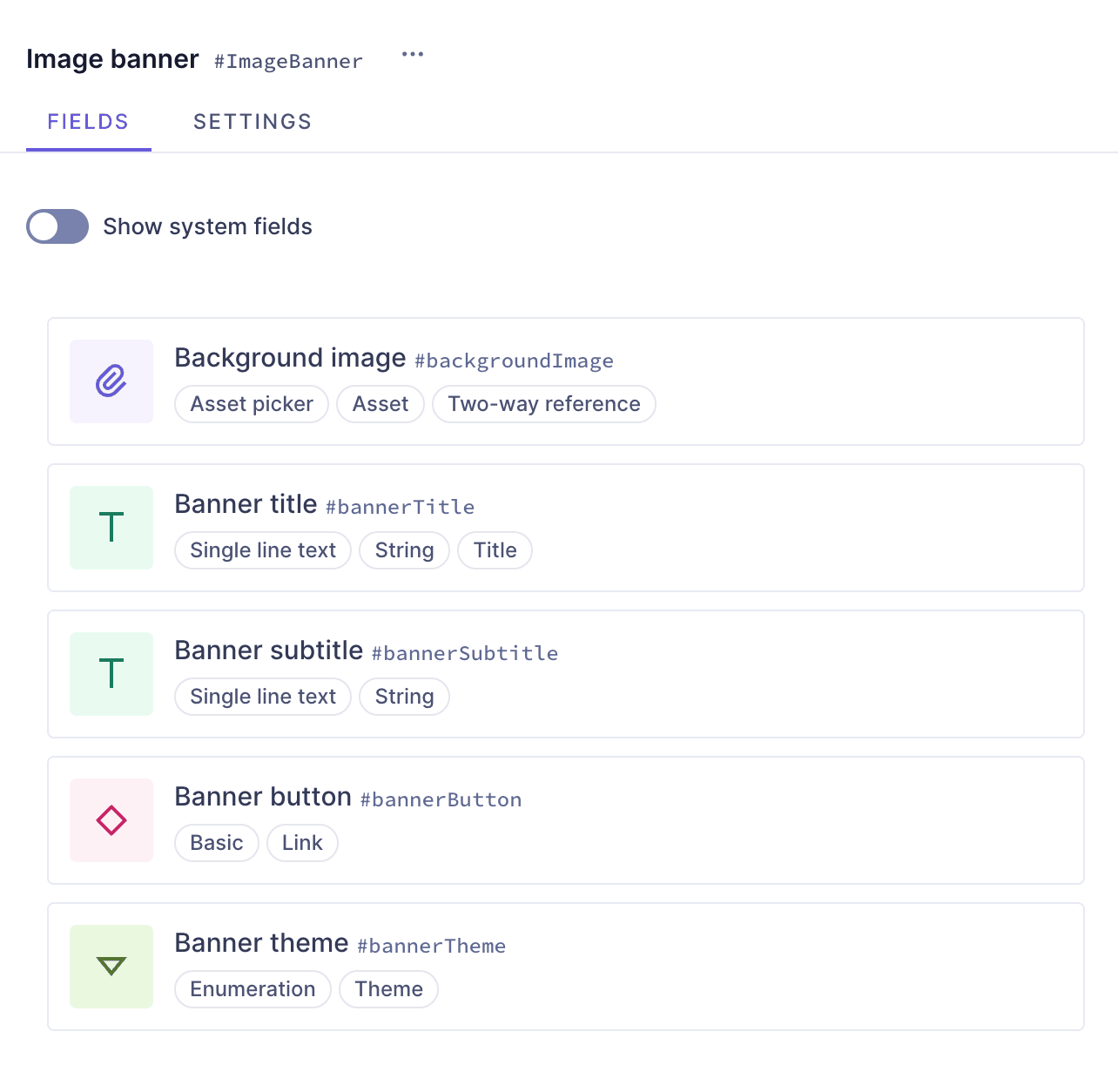This screenshot has height=1092, width=1118.
Task: Toggle Show system fields on
Action: [x=57, y=226]
